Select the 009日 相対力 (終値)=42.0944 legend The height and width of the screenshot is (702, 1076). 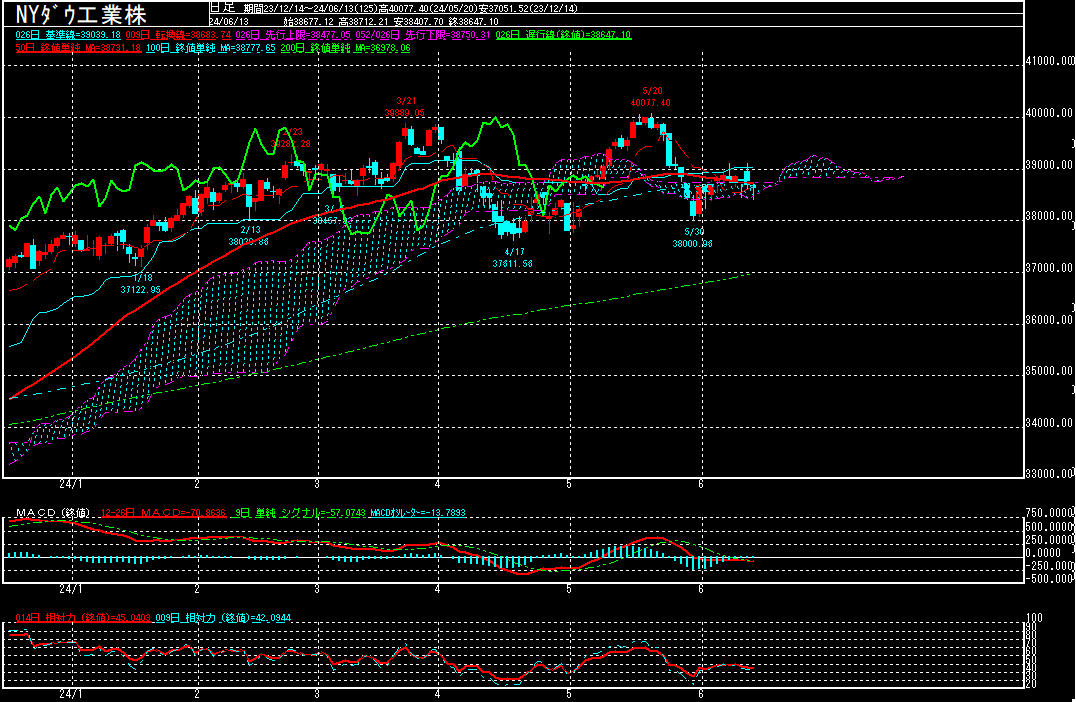223,618
